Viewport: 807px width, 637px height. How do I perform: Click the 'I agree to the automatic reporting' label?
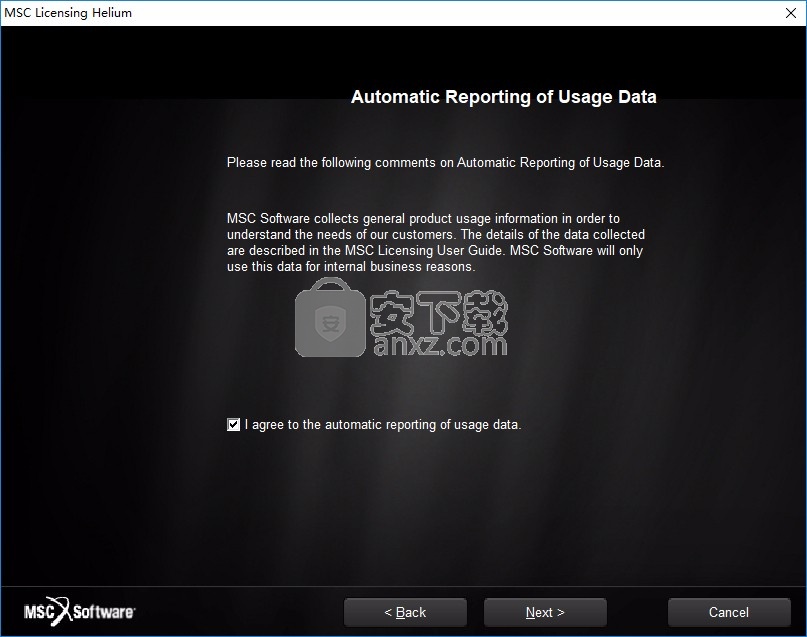tap(383, 424)
